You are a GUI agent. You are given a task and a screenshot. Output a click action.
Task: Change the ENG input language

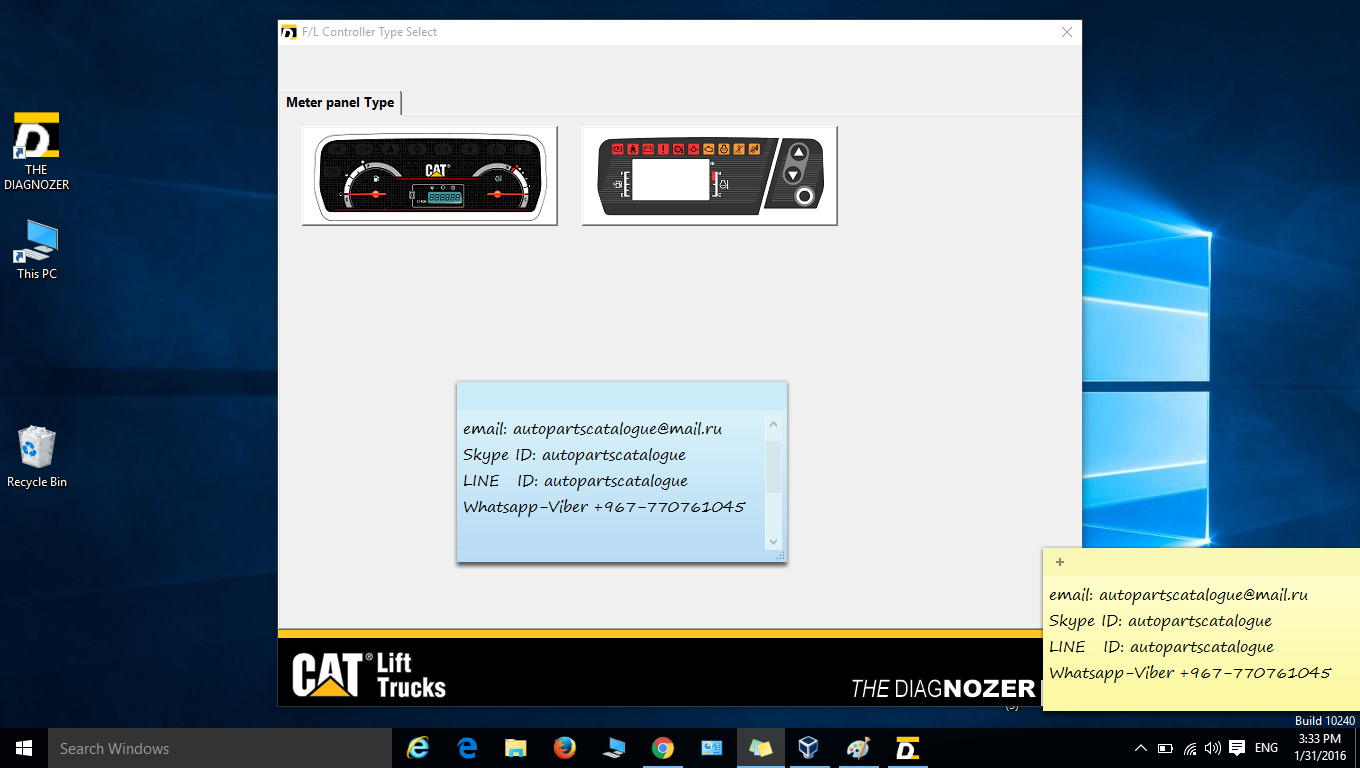click(x=1266, y=748)
